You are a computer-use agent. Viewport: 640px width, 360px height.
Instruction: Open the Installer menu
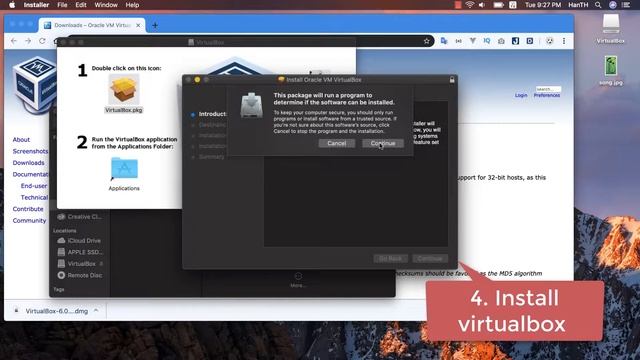[x=36, y=5]
